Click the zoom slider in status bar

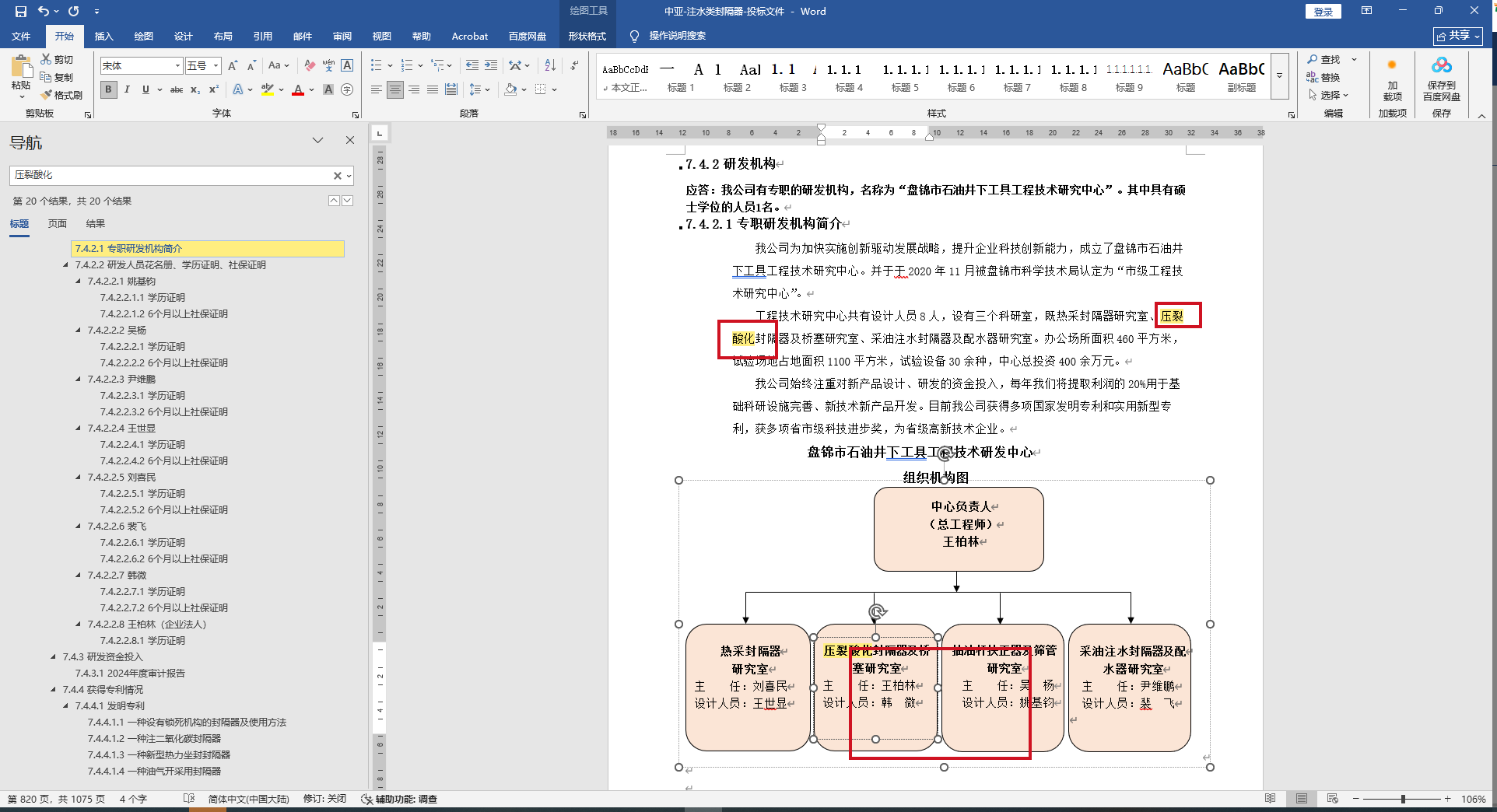[1402, 799]
